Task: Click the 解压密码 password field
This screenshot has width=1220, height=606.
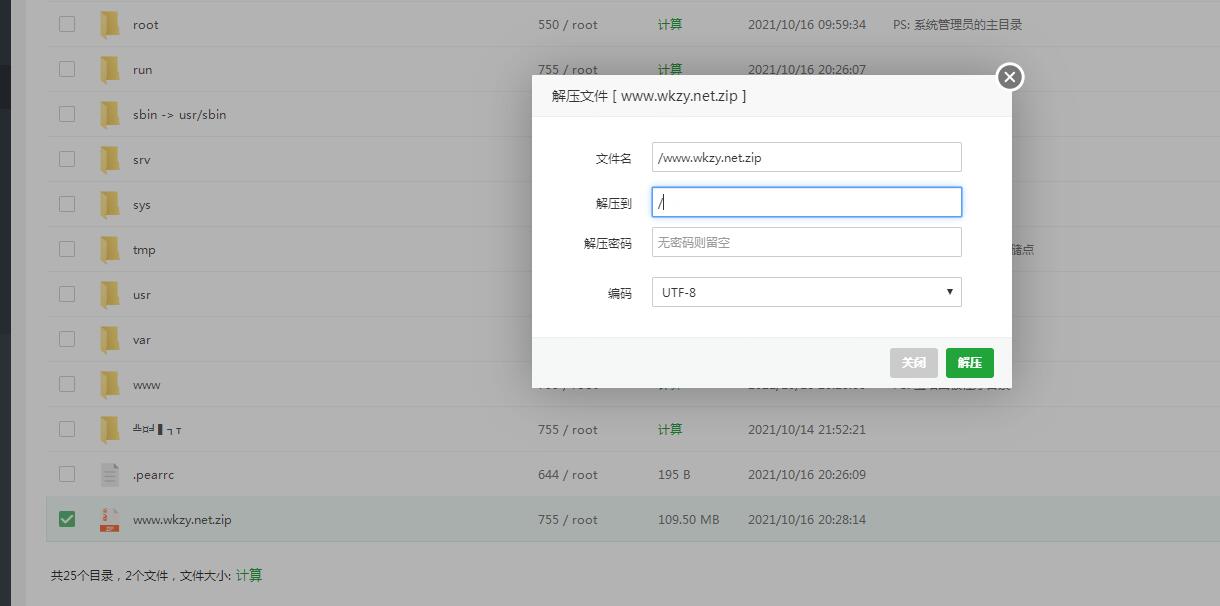Action: point(806,242)
